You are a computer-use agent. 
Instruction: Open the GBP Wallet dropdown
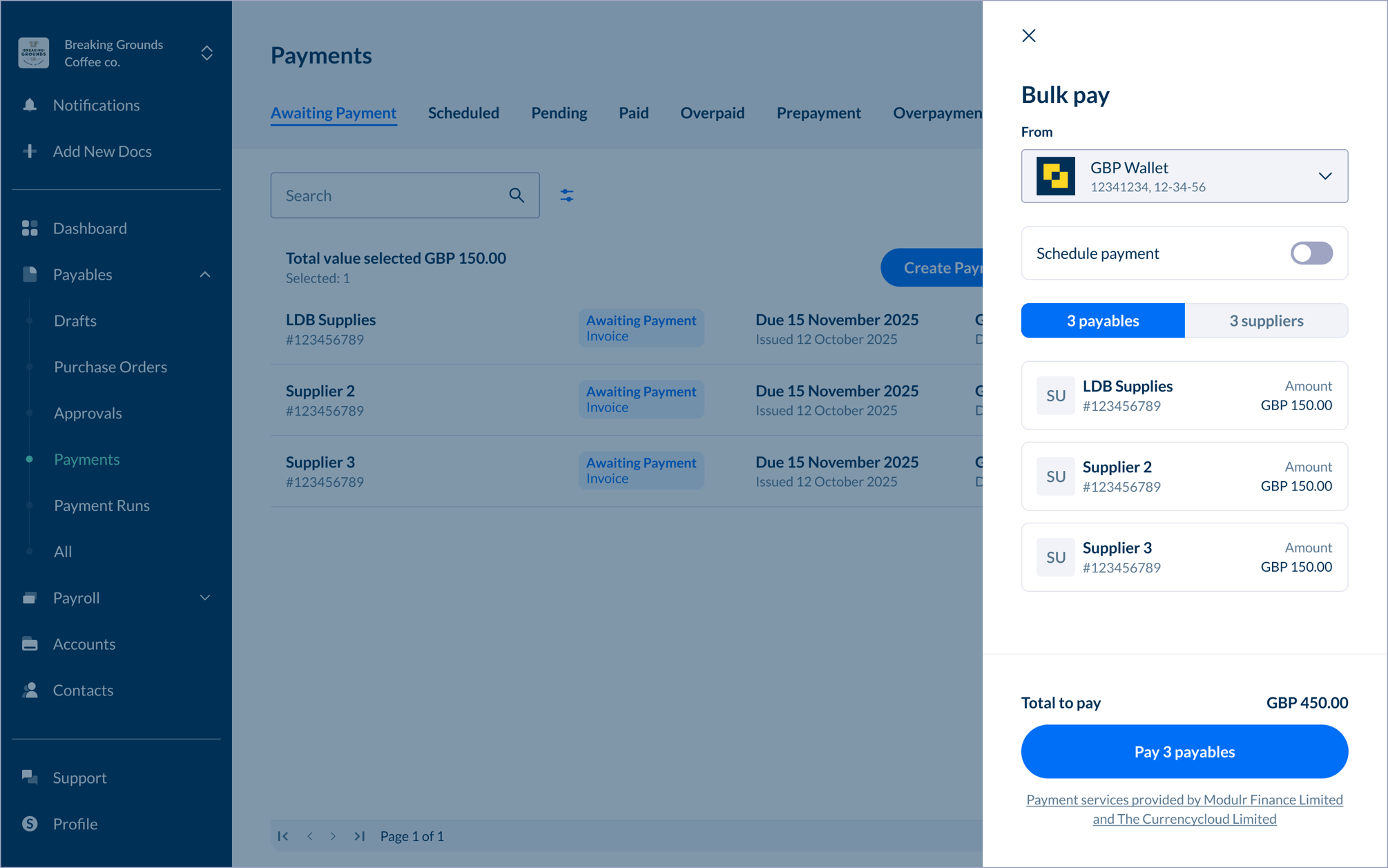tap(1184, 176)
